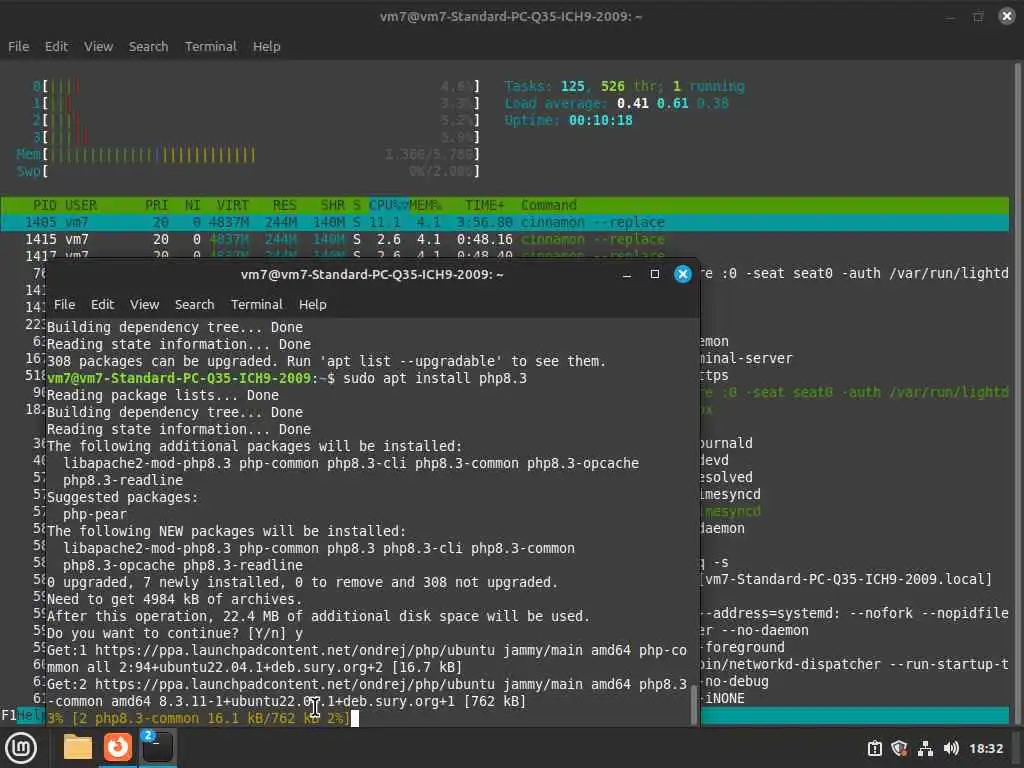Minimize the front terminal window
Image resolution: width=1024 pixels, height=768 pixels.
click(627, 274)
